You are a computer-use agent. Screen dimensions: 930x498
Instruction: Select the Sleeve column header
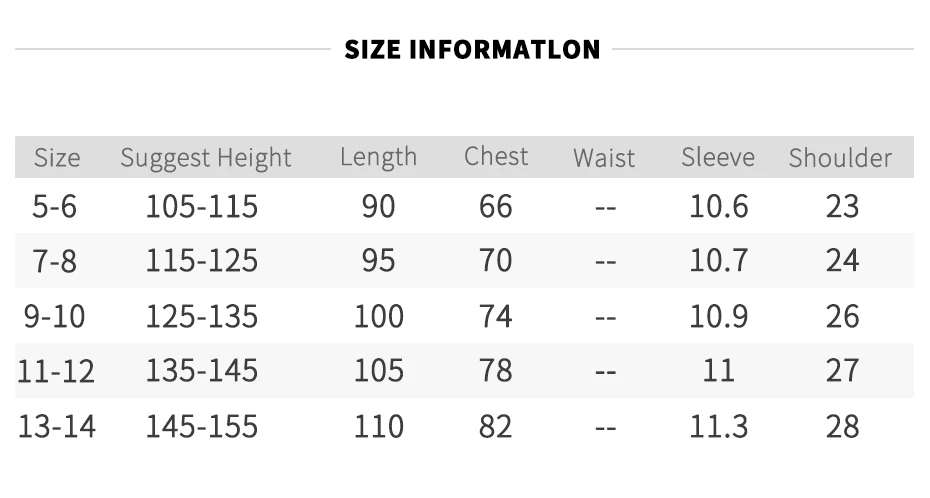pyautogui.click(x=718, y=158)
